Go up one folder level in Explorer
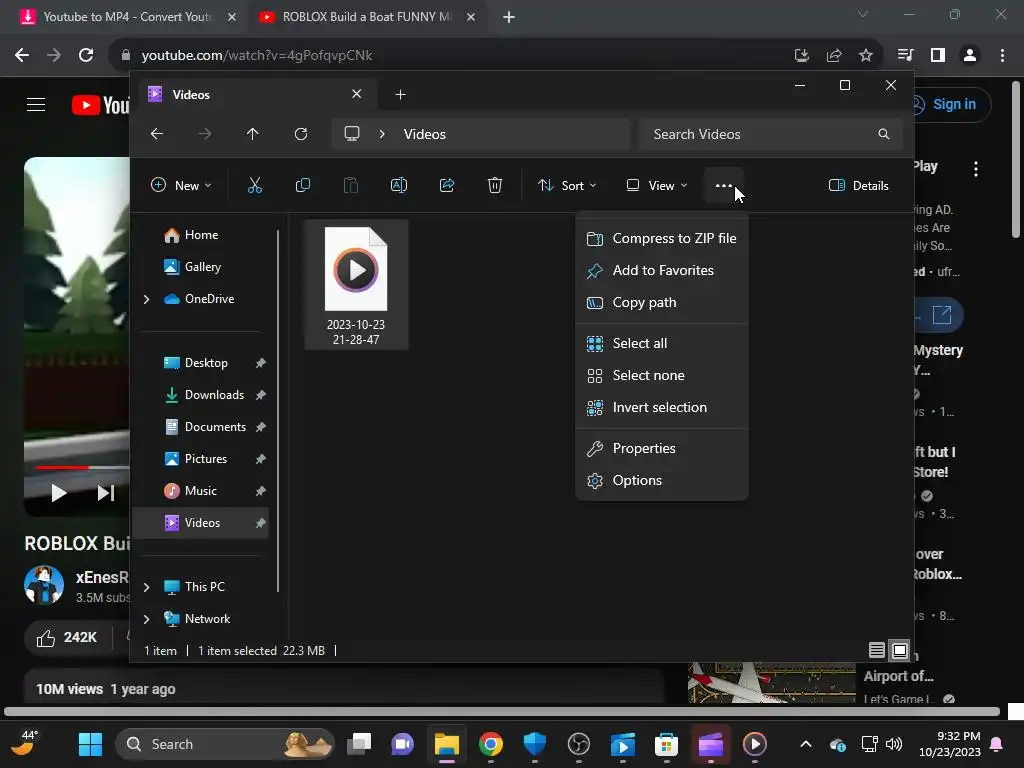 [253, 134]
